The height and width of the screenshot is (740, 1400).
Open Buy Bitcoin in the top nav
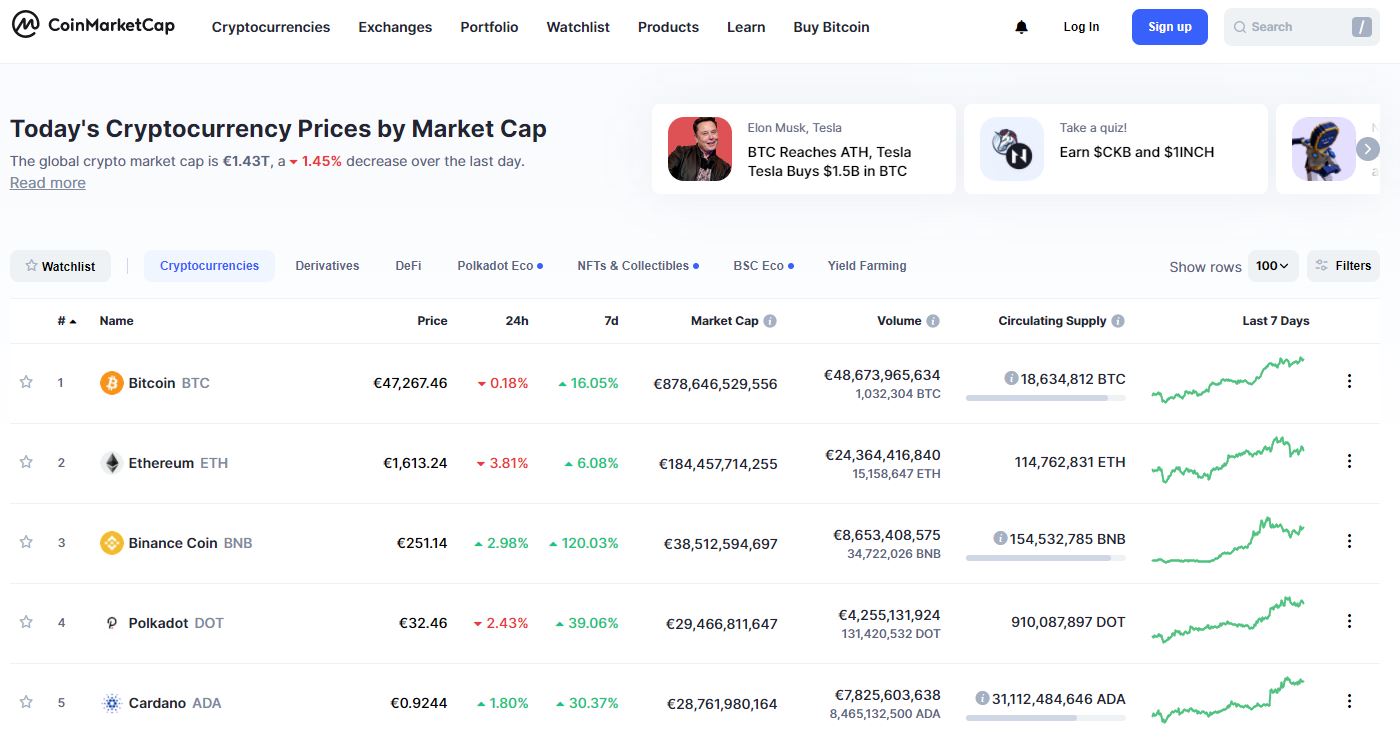point(831,27)
